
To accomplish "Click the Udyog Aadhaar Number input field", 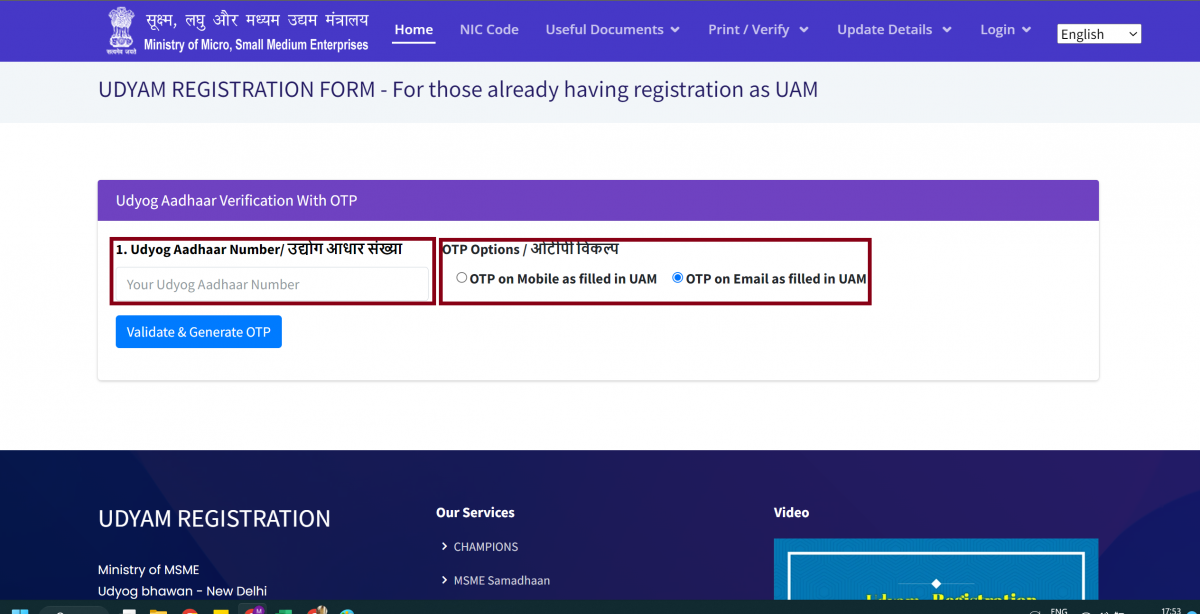I will coord(272,284).
